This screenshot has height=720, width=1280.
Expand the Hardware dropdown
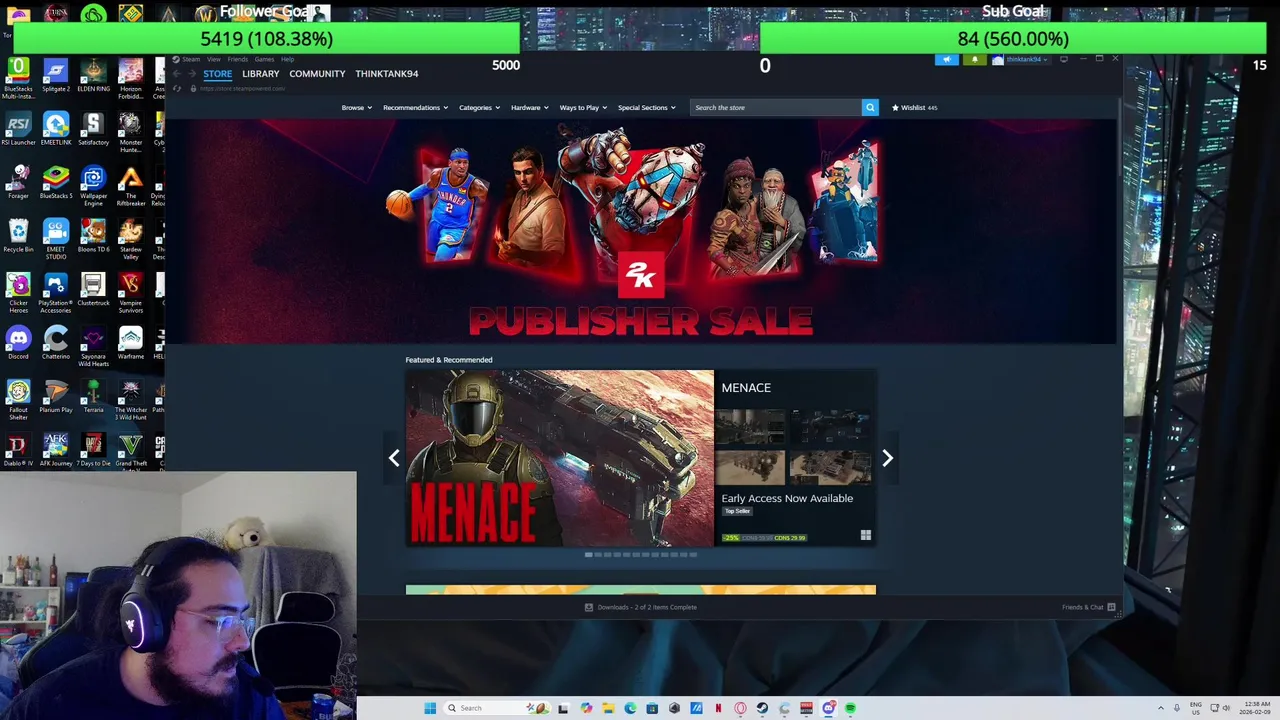(530, 107)
